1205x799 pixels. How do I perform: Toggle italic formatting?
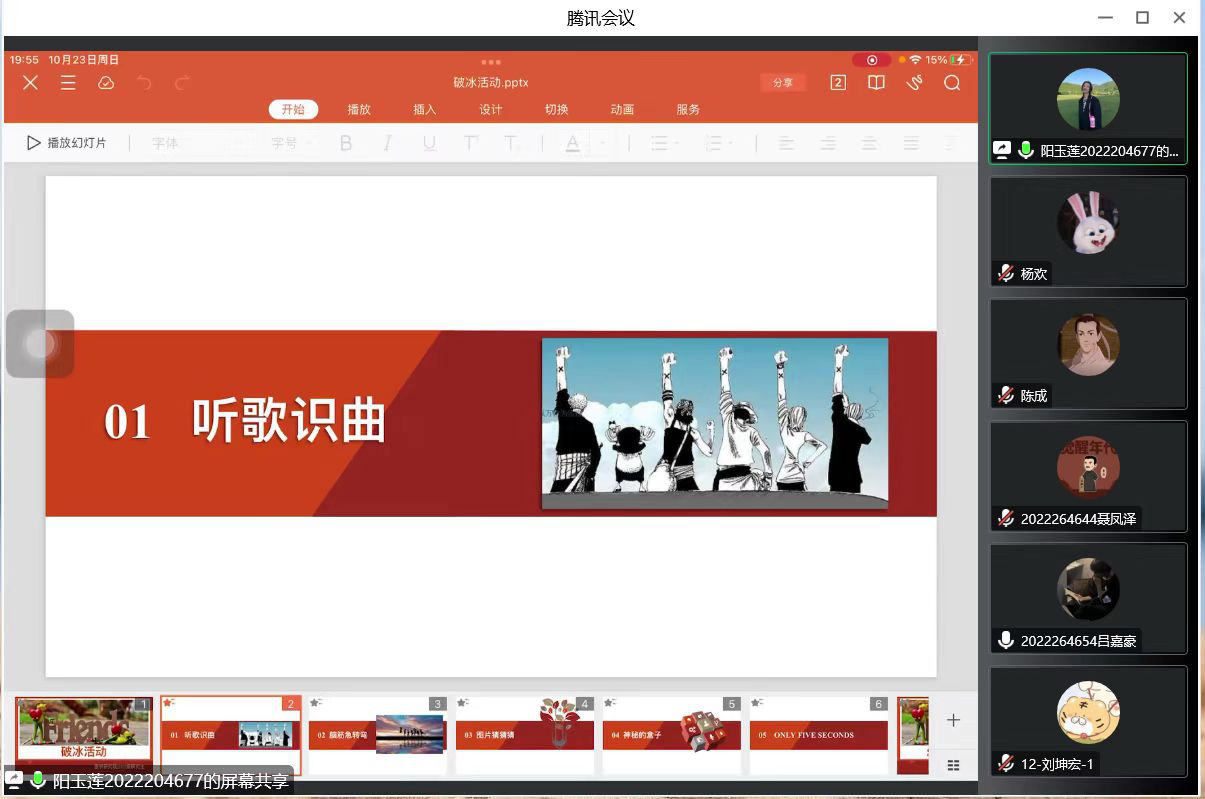[387, 143]
